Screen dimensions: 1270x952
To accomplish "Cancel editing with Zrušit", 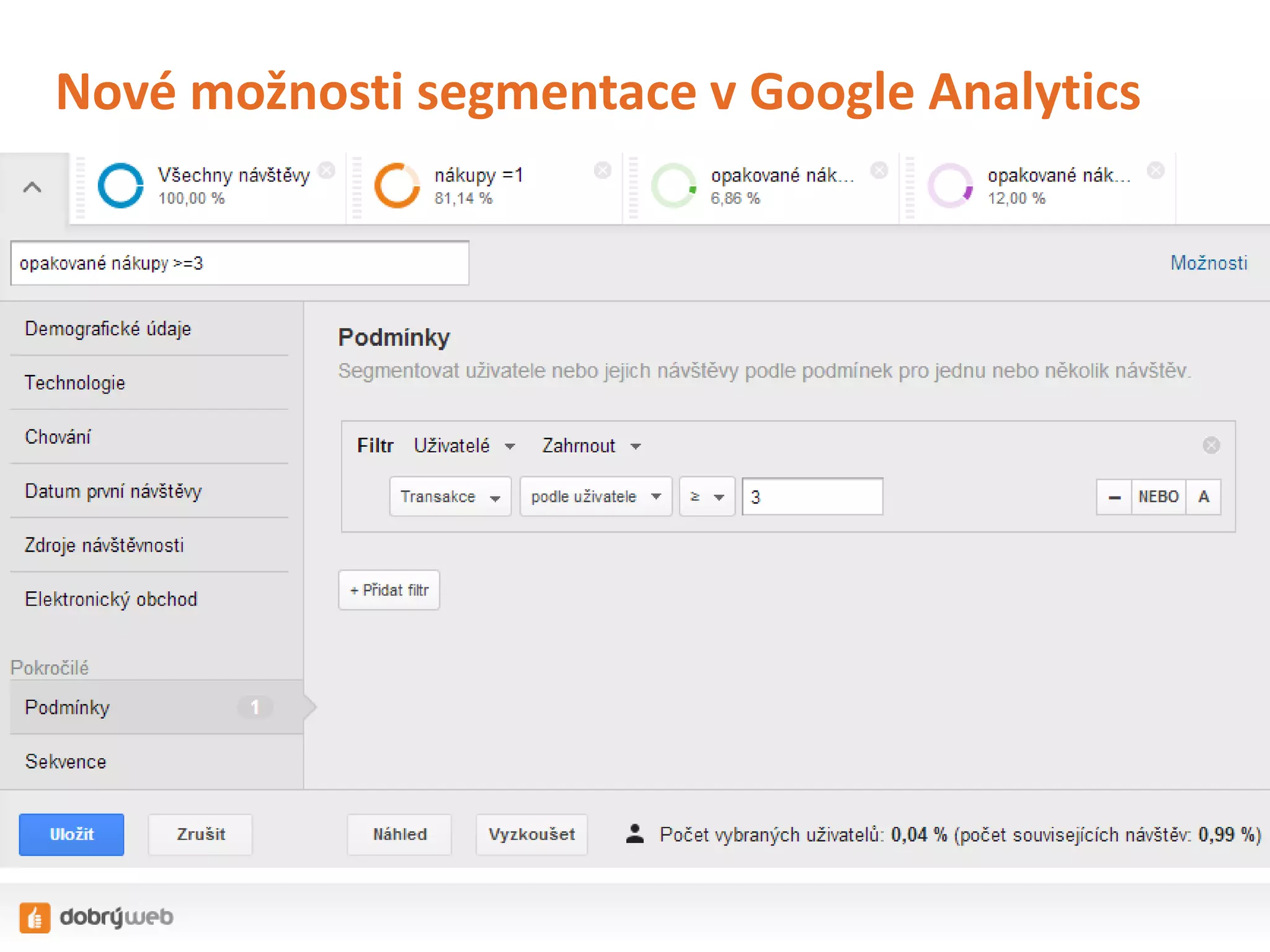I will 201,834.
